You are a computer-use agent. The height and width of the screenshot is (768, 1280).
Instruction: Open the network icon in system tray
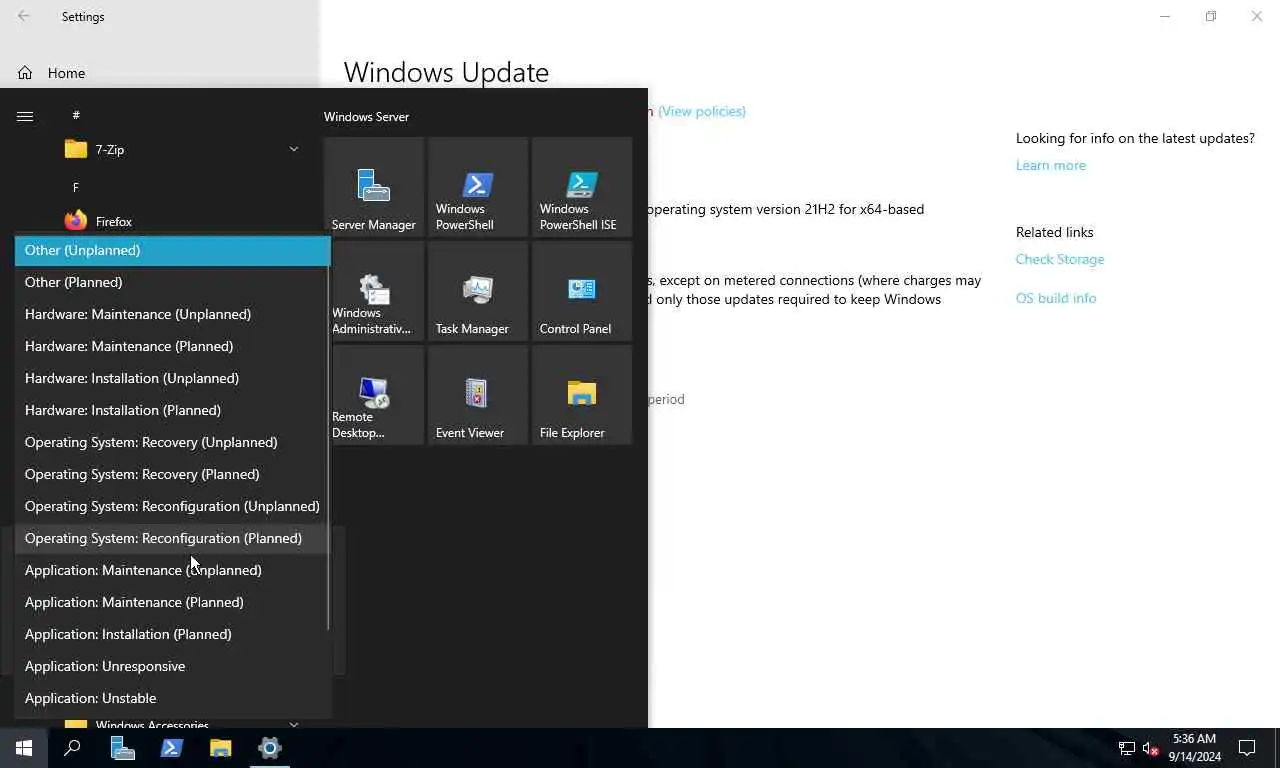(1127, 748)
